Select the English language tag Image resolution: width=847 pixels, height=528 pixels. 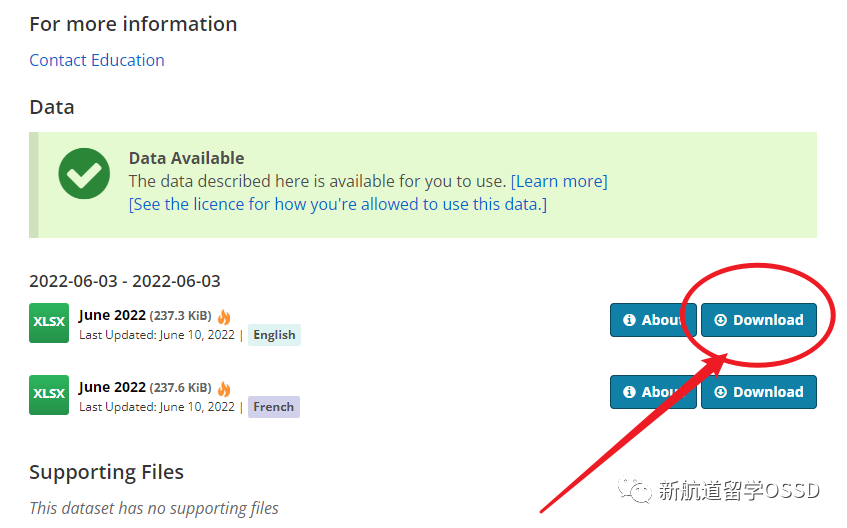coord(274,335)
